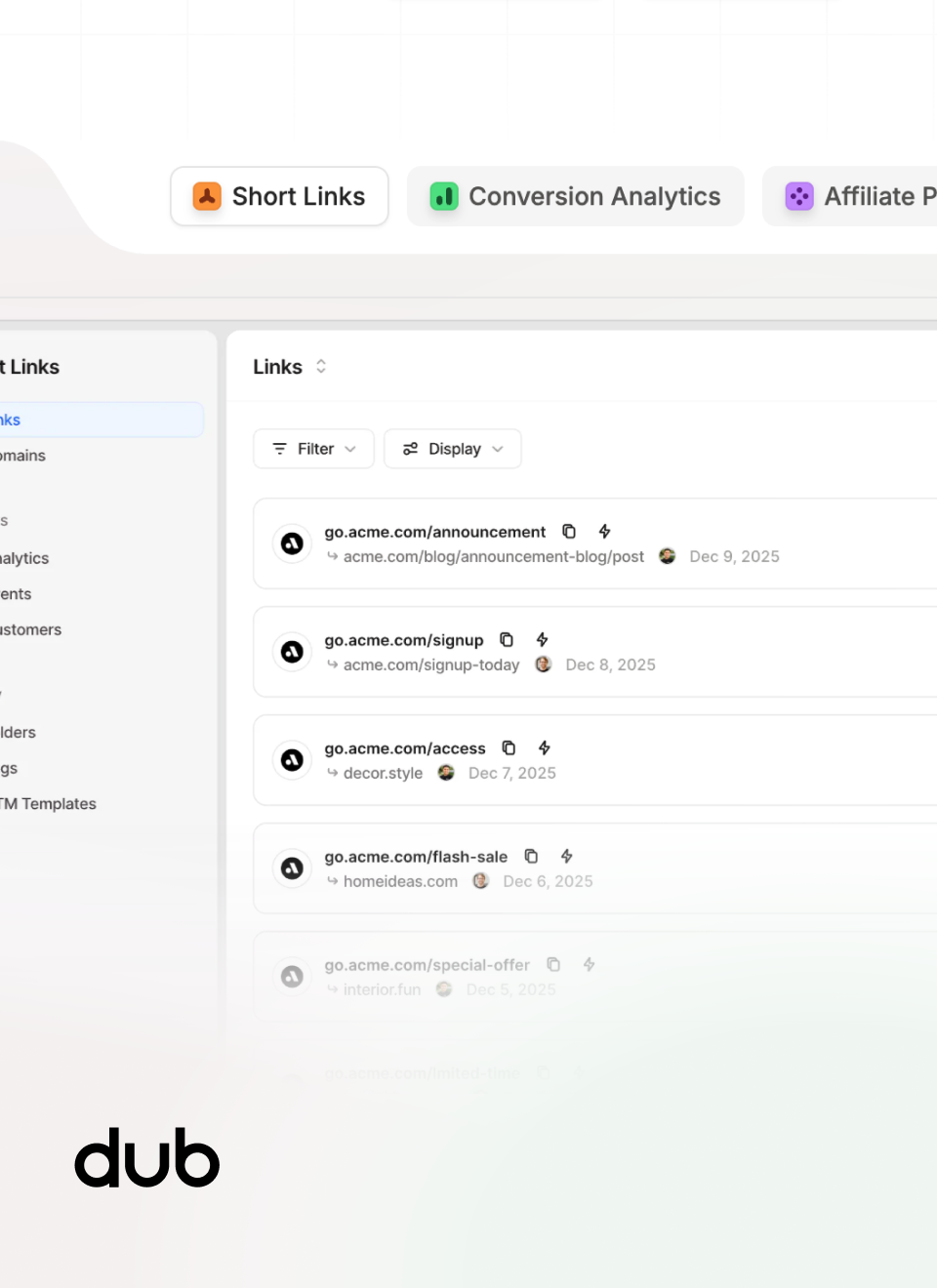
Task: Click the logo on the announcement row
Action: click(x=292, y=543)
